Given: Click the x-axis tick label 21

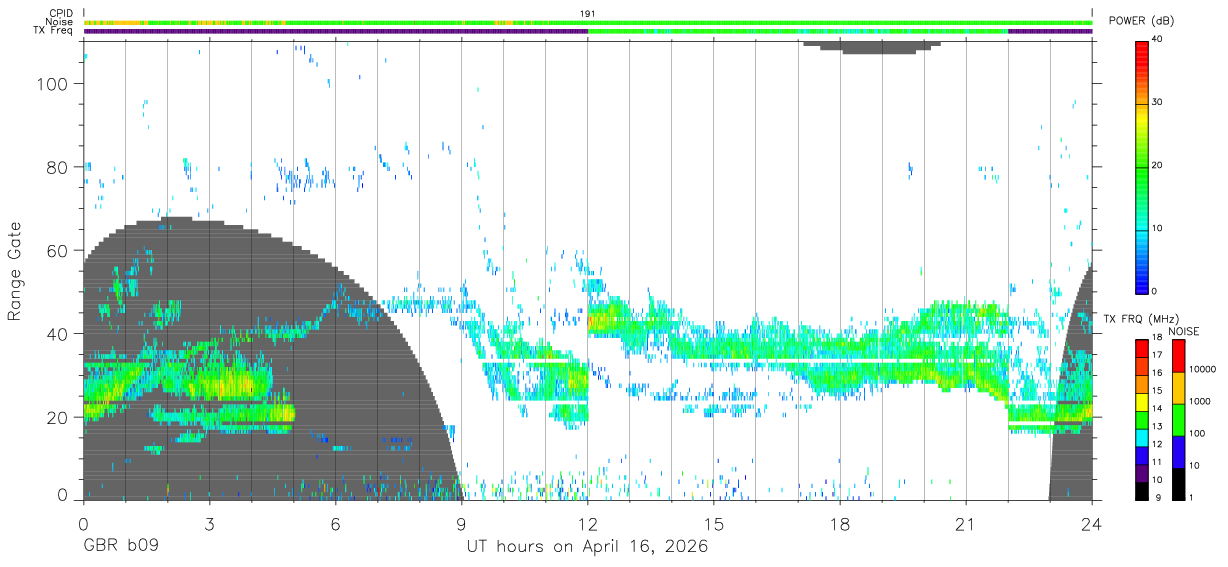Looking at the screenshot, I should 966,524.
